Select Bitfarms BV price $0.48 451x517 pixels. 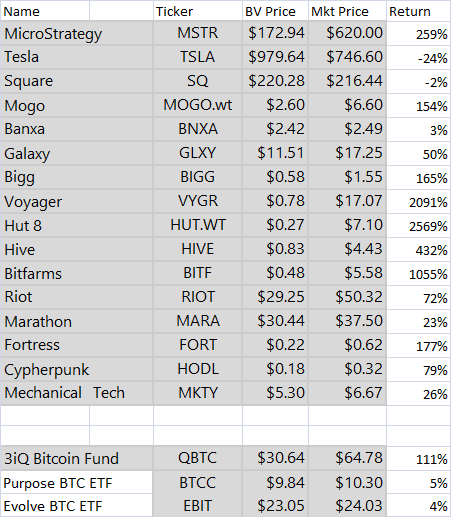(275, 273)
